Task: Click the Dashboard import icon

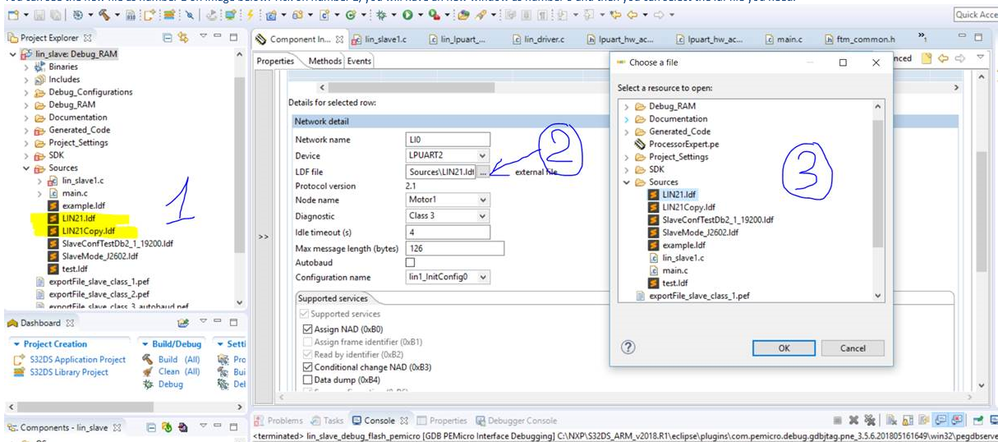Action: click(183, 323)
